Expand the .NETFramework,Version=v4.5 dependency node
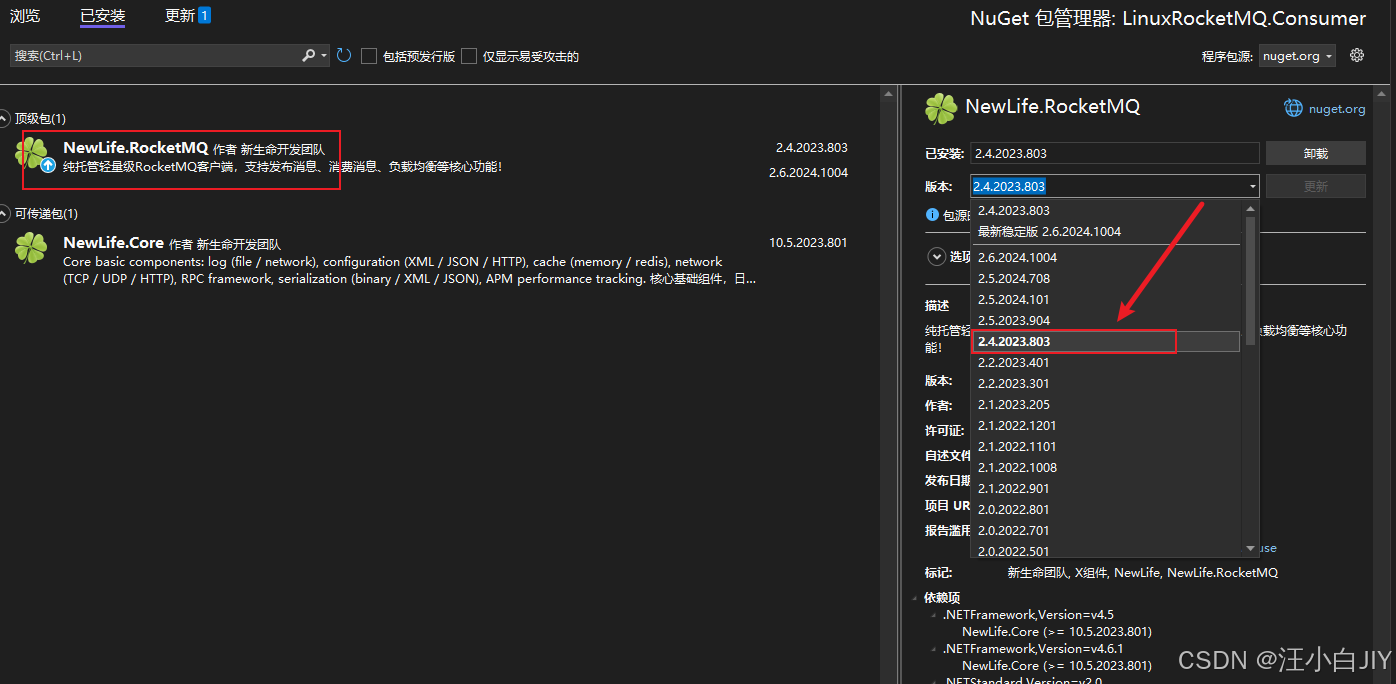This screenshot has width=1396, height=684. pyautogui.click(x=934, y=614)
